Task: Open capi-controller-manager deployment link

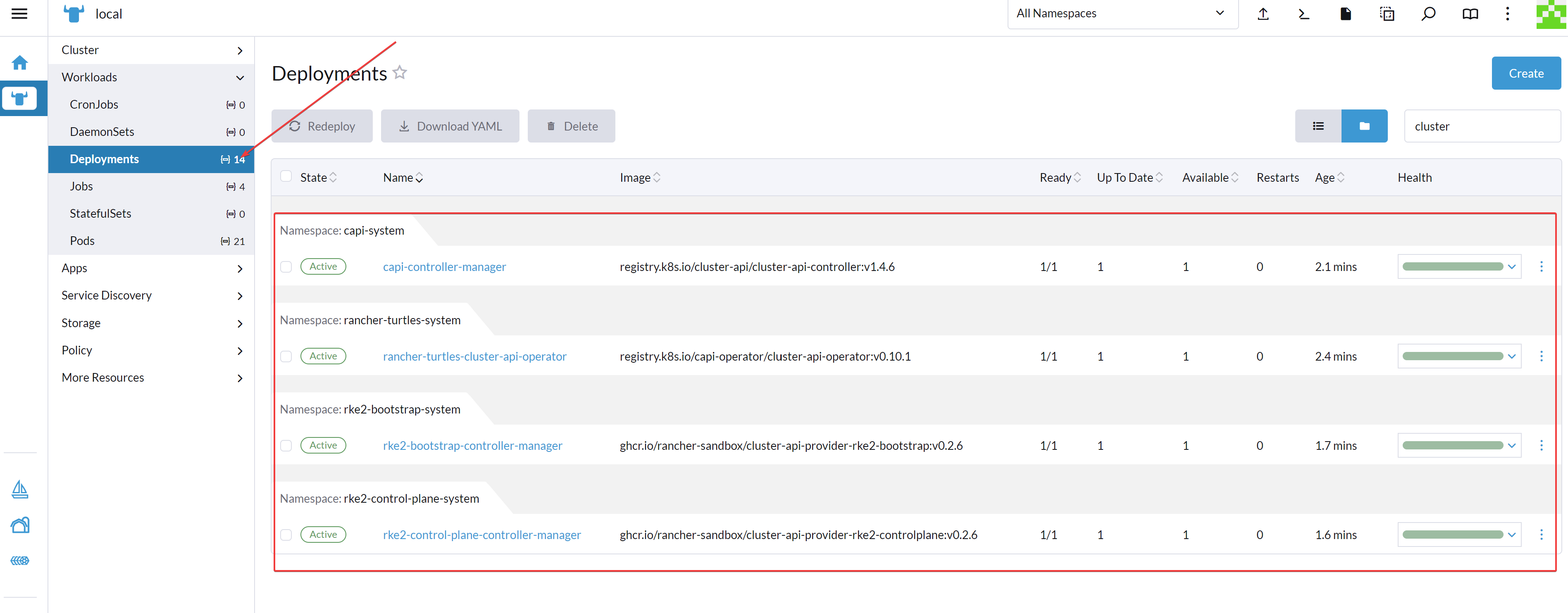Action: [x=444, y=267]
